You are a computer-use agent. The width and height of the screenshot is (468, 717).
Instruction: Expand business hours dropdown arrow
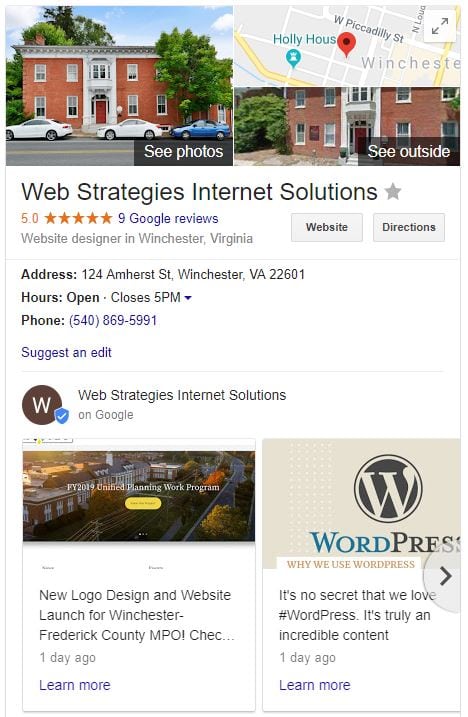click(188, 298)
